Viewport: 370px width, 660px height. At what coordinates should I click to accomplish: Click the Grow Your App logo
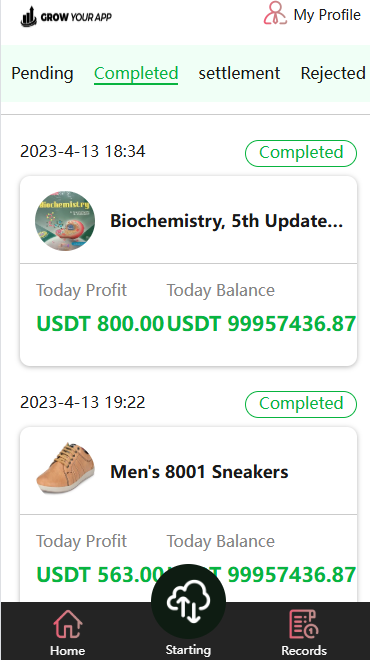pos(66,17)
